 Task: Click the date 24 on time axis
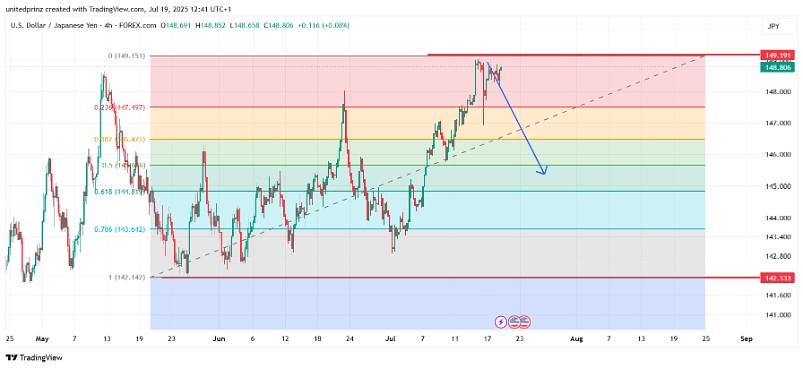click(350, 338)
